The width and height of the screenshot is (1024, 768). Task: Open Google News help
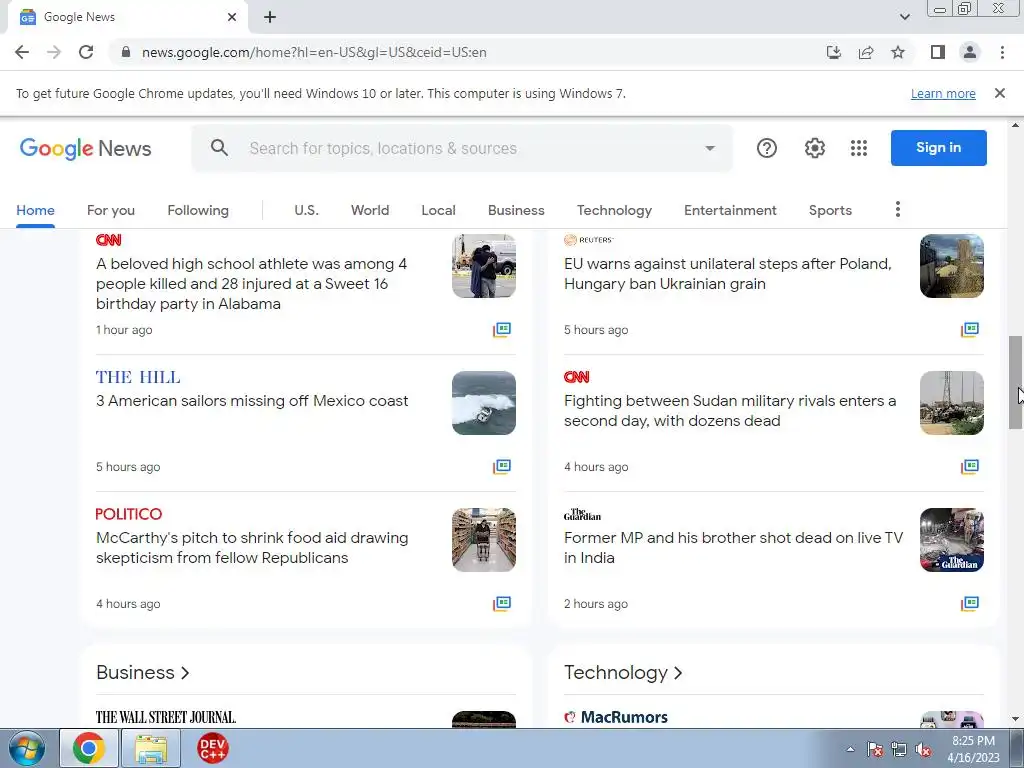pyautogui.click(x=767, y=148)
